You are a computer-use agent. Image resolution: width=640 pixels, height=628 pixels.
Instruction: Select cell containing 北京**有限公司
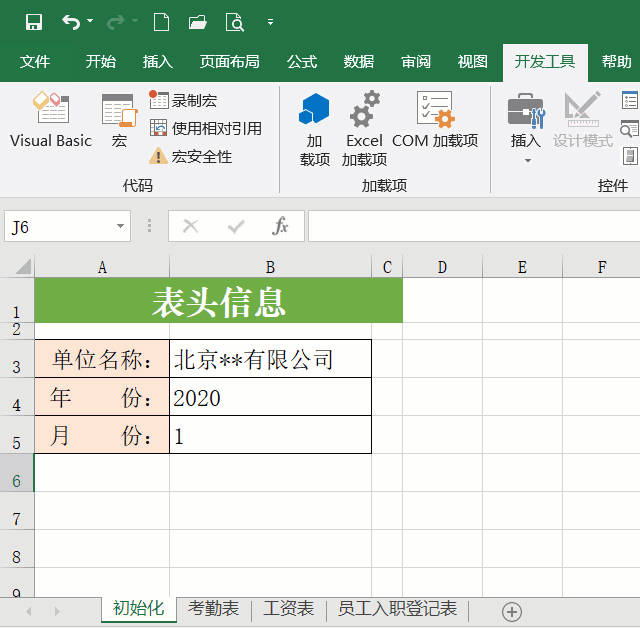click(270, 359)
